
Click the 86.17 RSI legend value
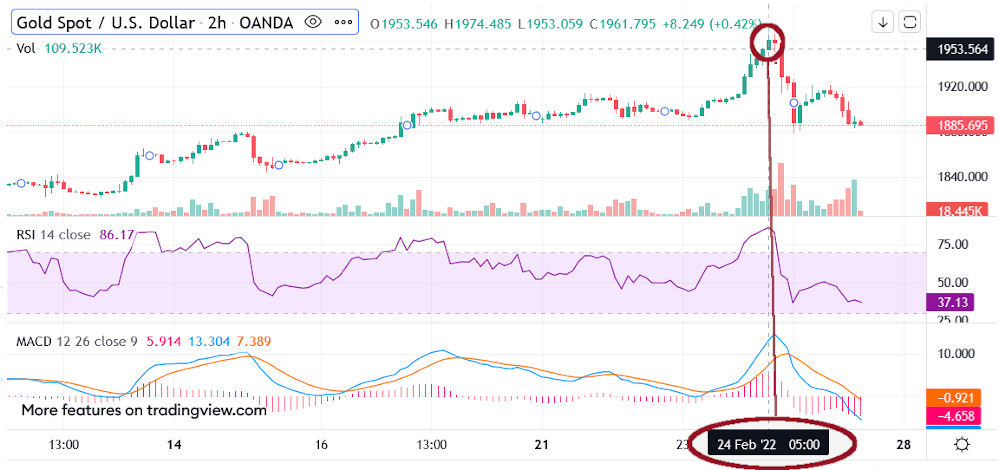[117, 234]
